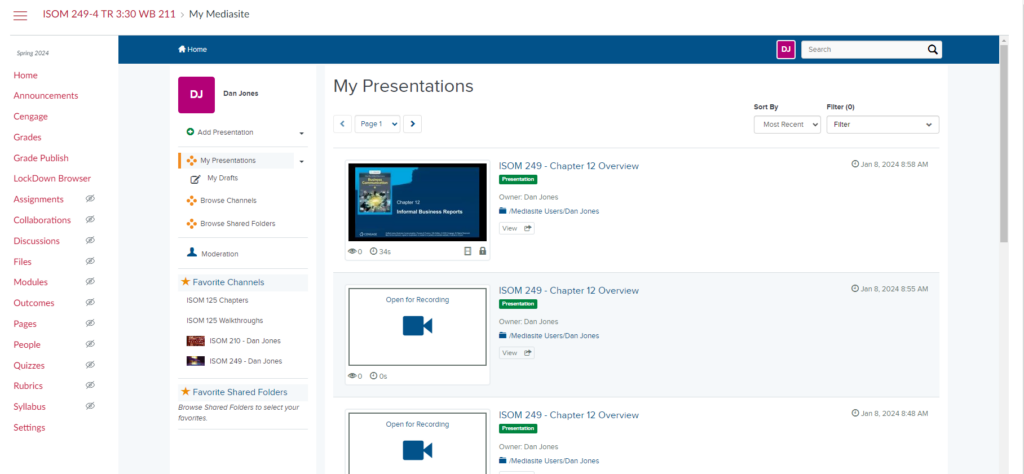Go to previous page arrow
Viewport: 1024px width, 474px height.
coord(342,123)
